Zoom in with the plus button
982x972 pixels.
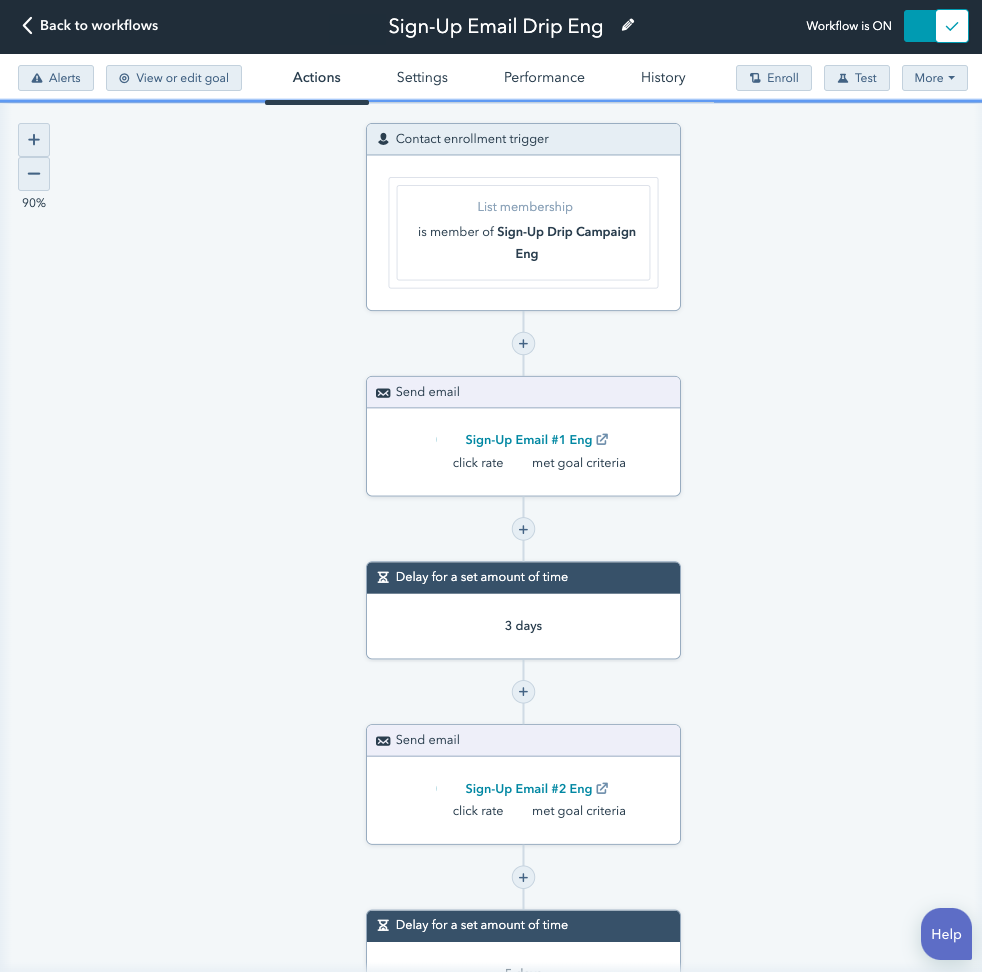[34, 140]
